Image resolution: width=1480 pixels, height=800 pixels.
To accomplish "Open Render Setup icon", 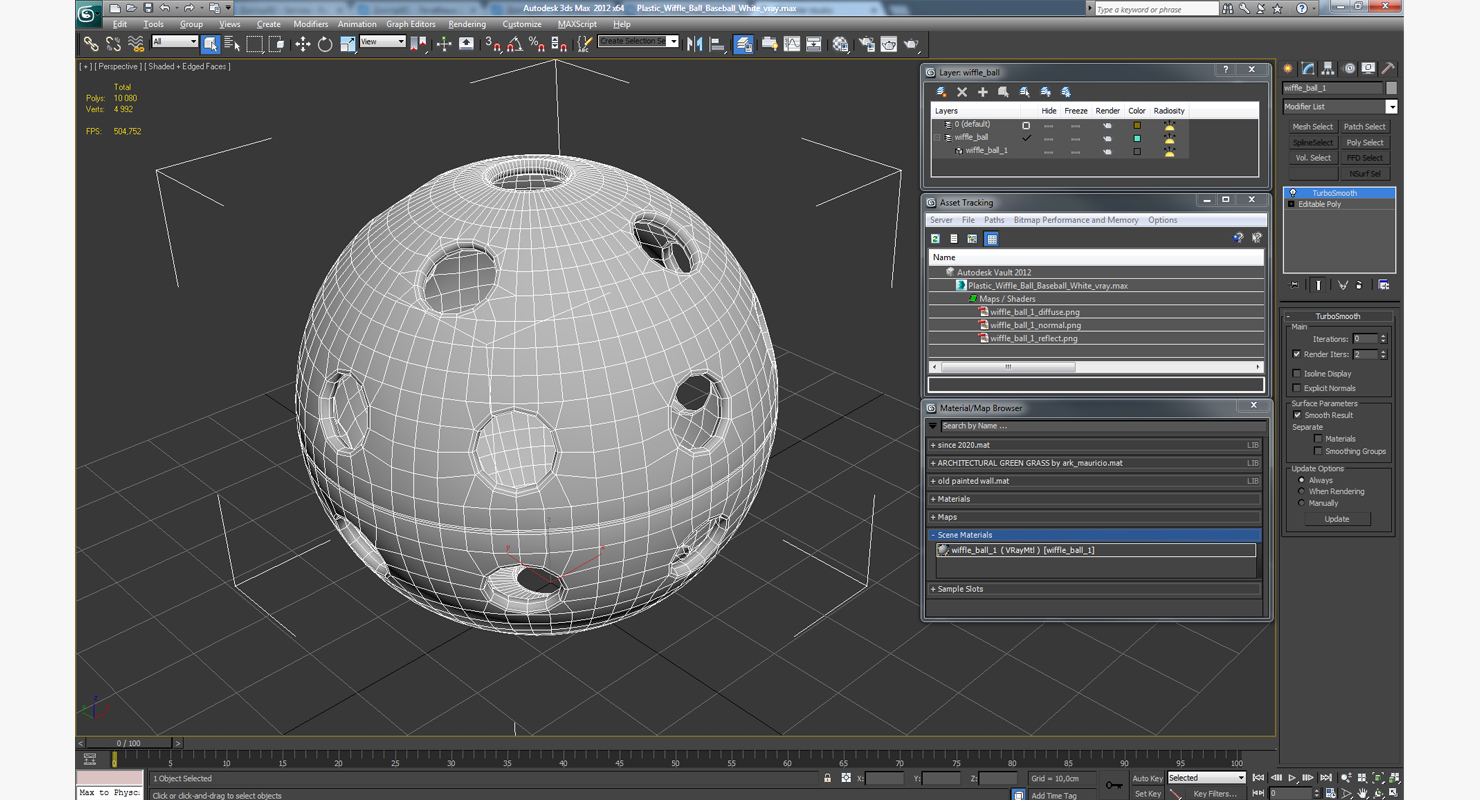I will pyautogui.click(x=866, y=44).
